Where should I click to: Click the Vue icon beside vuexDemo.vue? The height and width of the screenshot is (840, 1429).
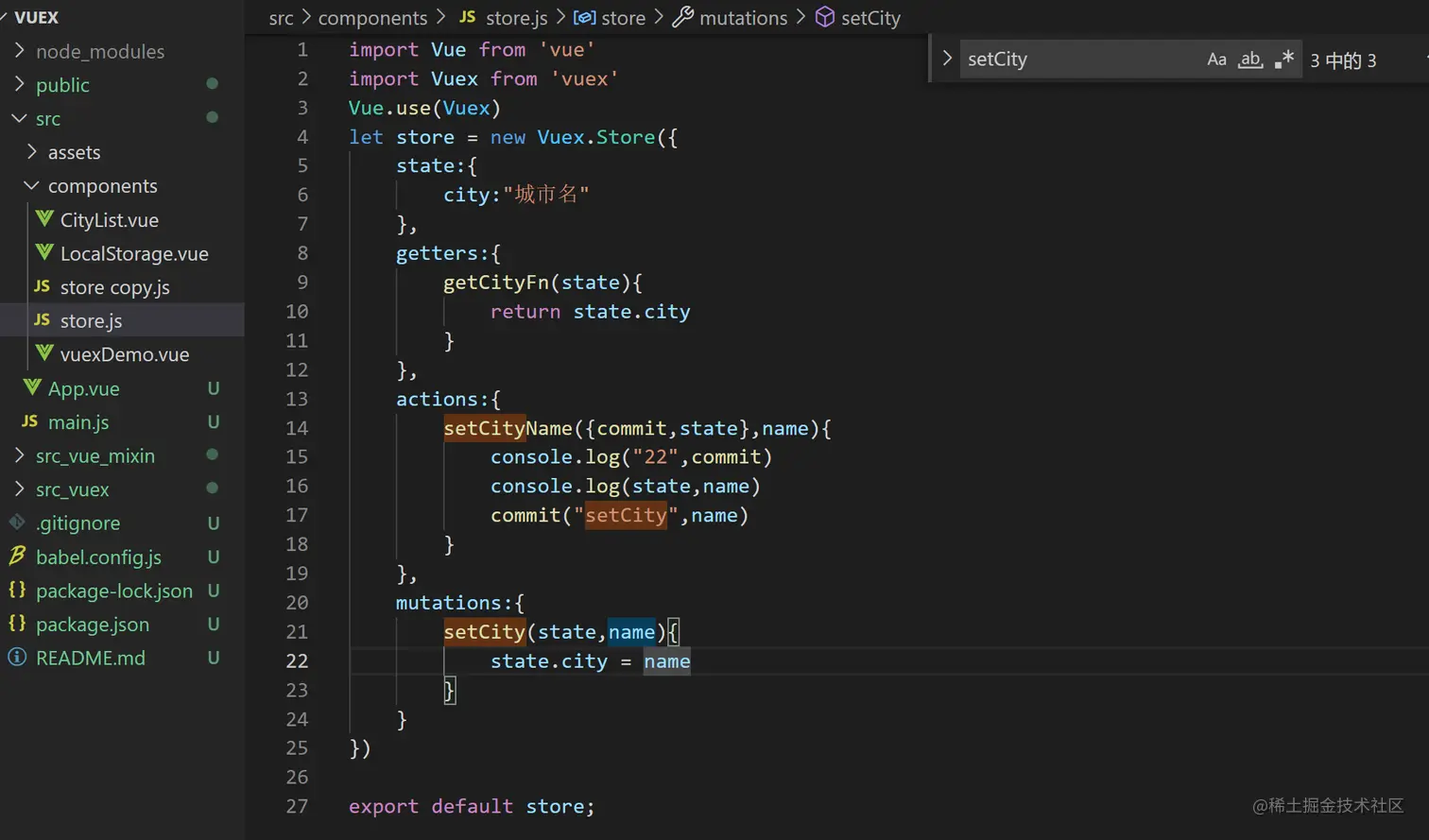44,353
